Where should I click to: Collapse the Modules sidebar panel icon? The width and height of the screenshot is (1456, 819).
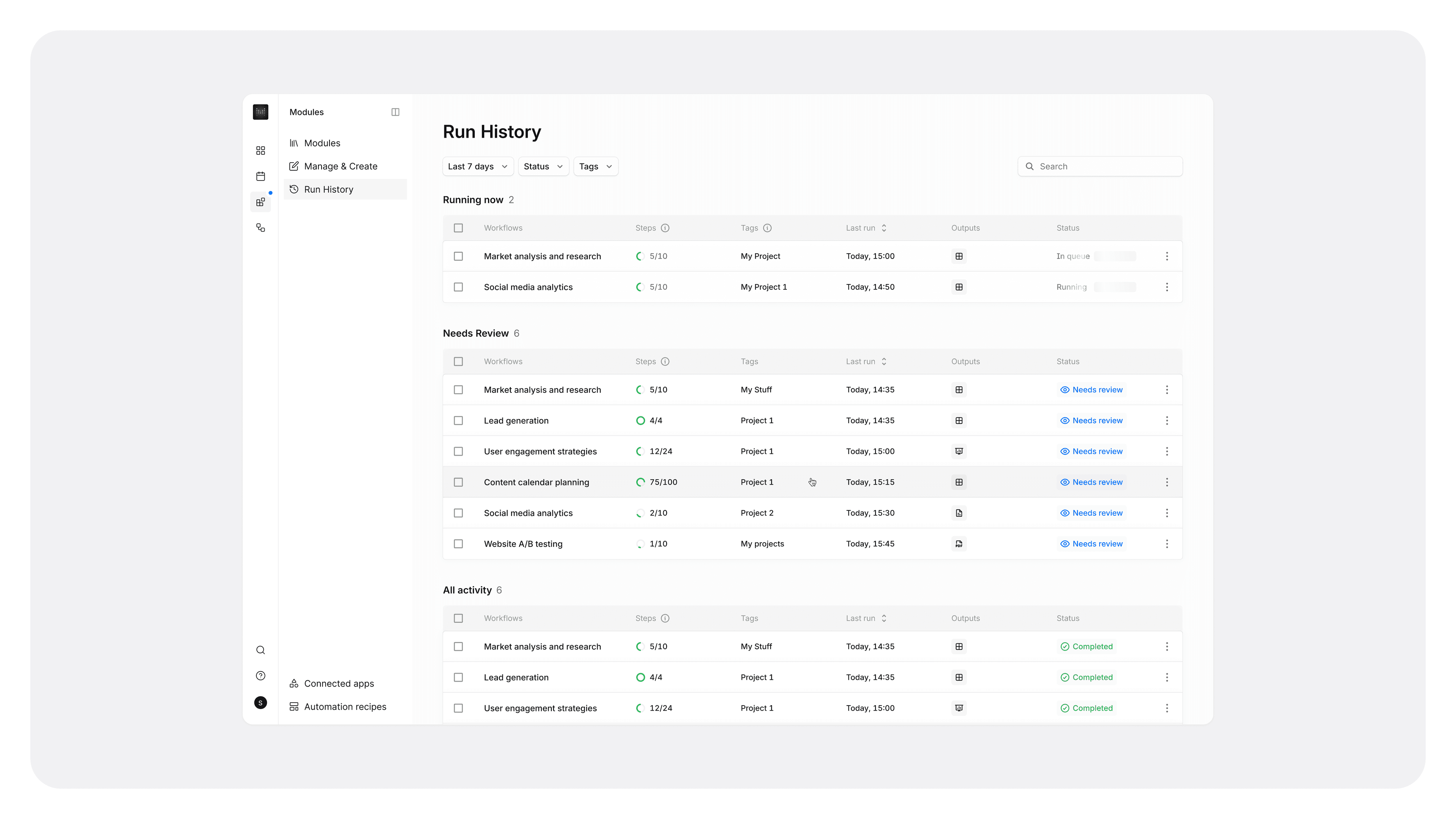coord(395,112)
